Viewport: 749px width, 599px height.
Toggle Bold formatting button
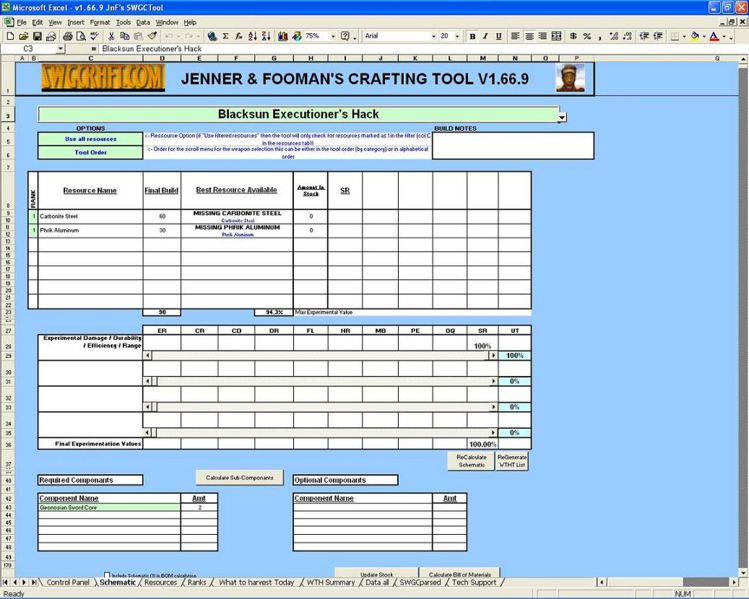pos(473,36)
